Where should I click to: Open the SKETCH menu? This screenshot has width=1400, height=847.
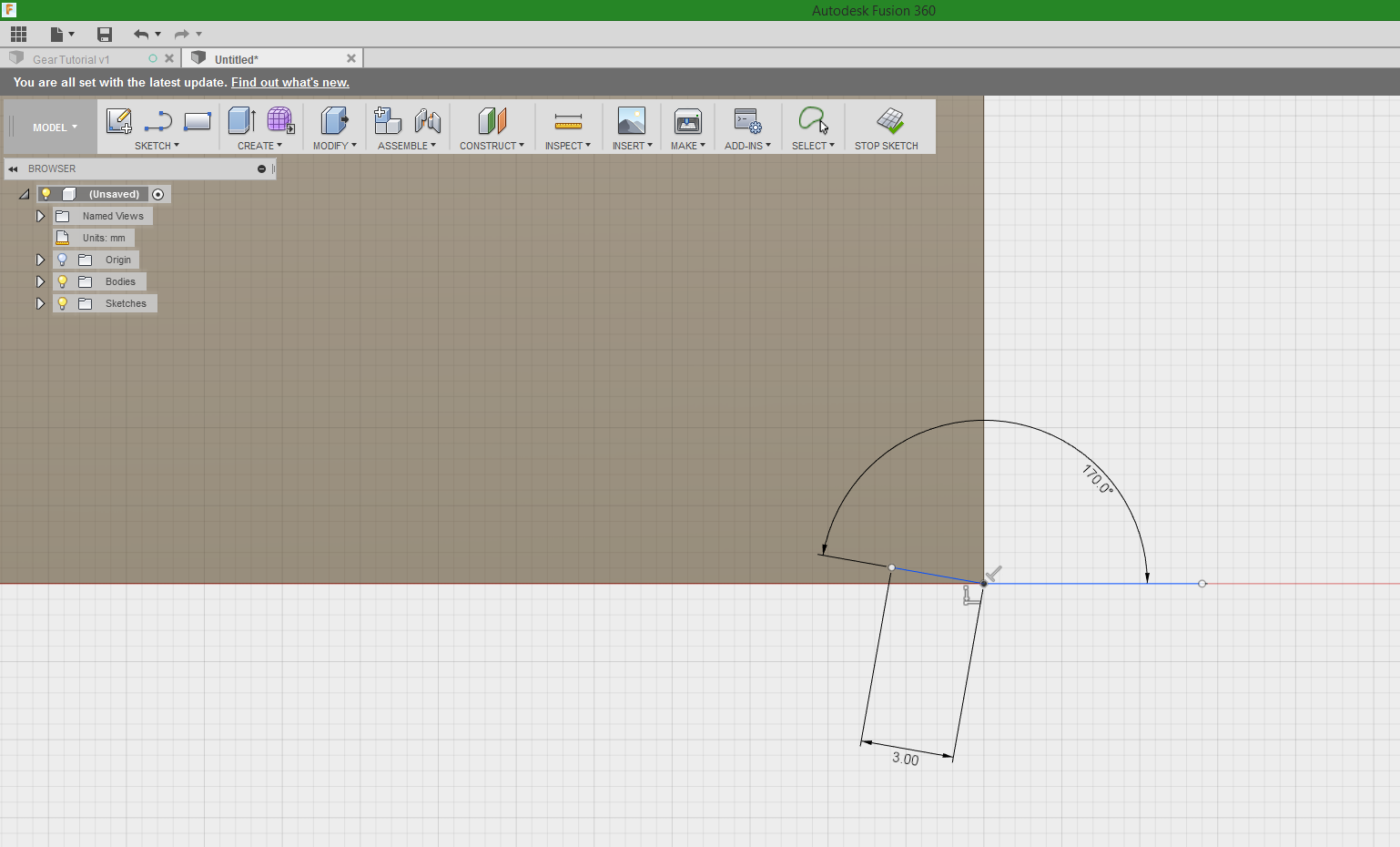(x=157, y=146)
